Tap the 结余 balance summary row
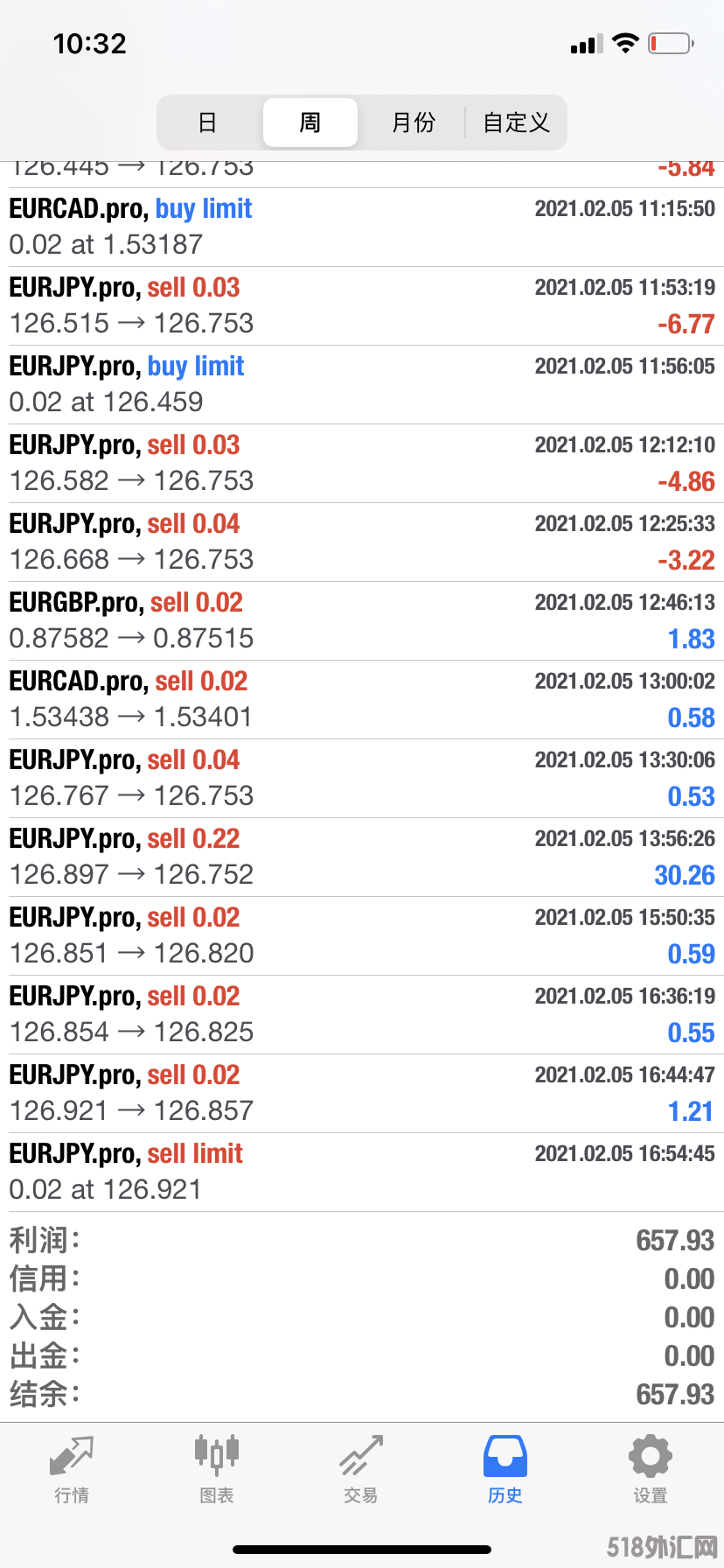The image size is (724, 1568). 362,1394
